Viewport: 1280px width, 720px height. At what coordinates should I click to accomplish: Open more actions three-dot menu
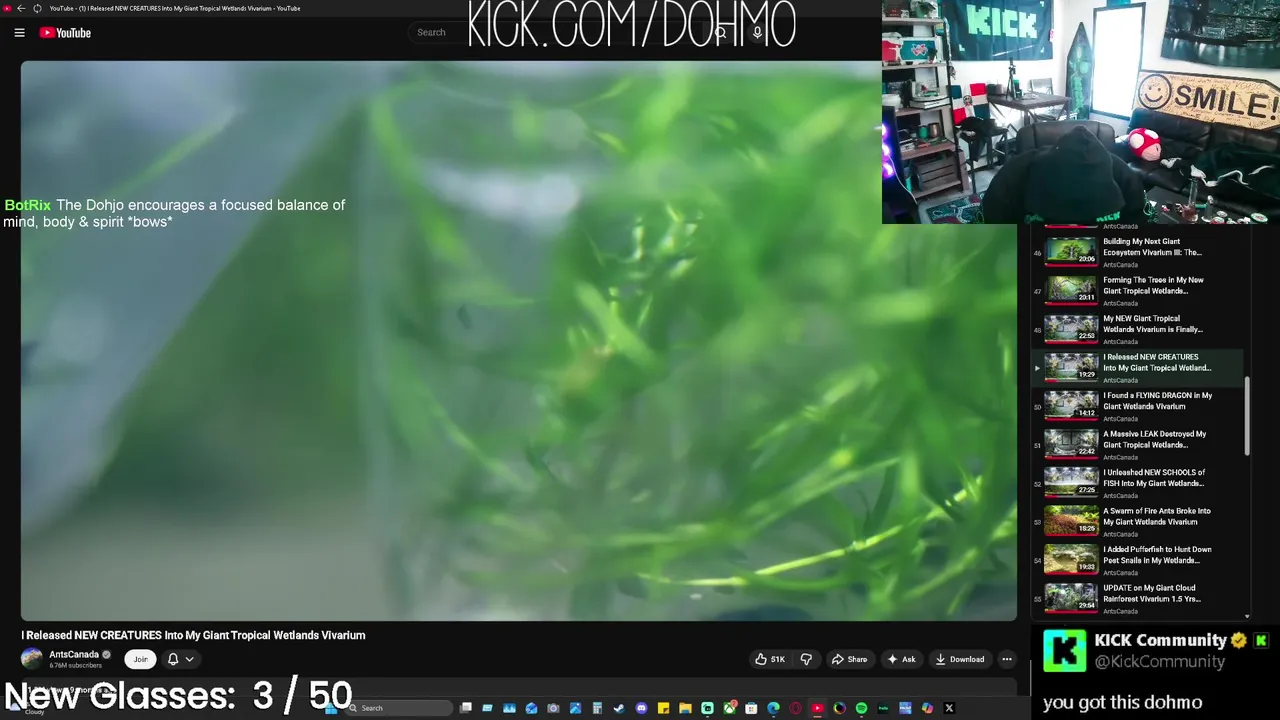click(x=1007, y=659)
